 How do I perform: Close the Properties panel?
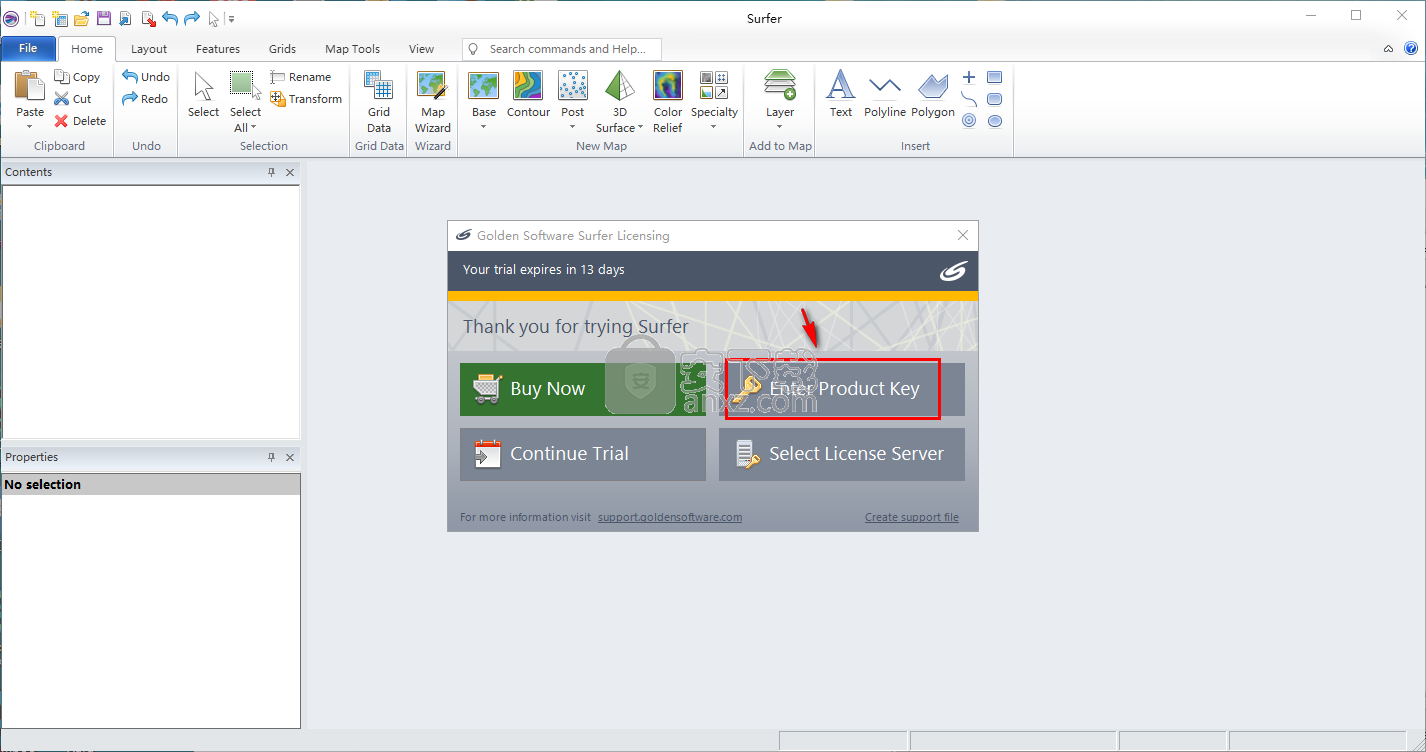pyautogui.click(x=290, y=457)
